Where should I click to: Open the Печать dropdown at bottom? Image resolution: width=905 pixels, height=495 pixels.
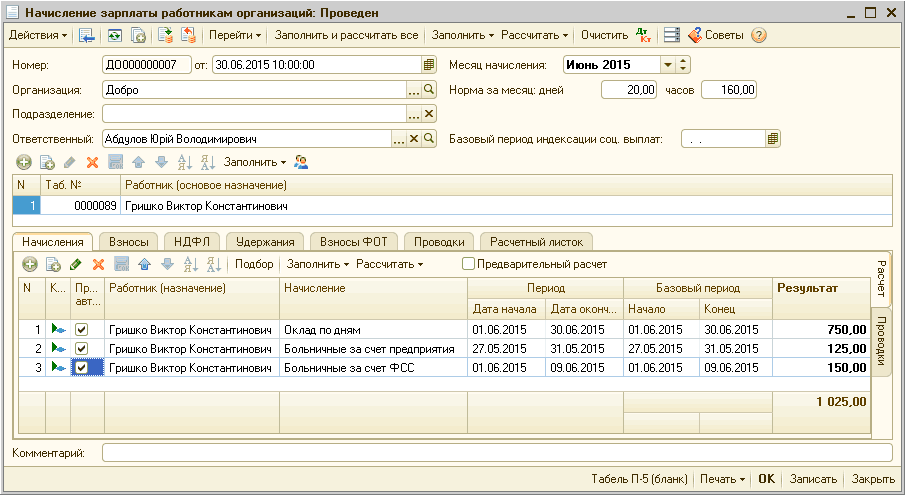click(x=722, y=479)
